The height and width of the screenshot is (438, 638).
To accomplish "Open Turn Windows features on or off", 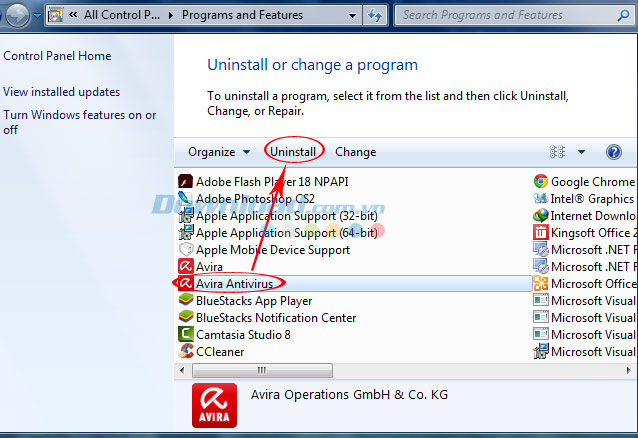I will point(80,122).
